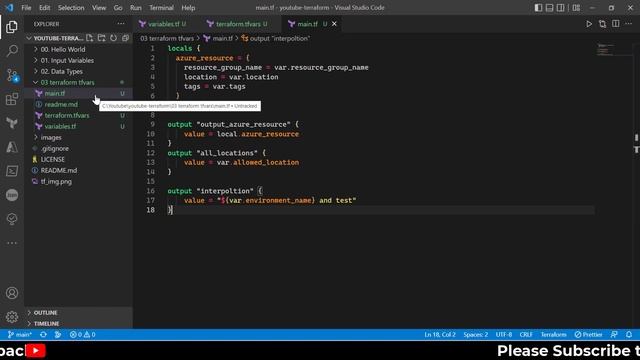
Task: Open the Help menu
Action: pos(188,8)
